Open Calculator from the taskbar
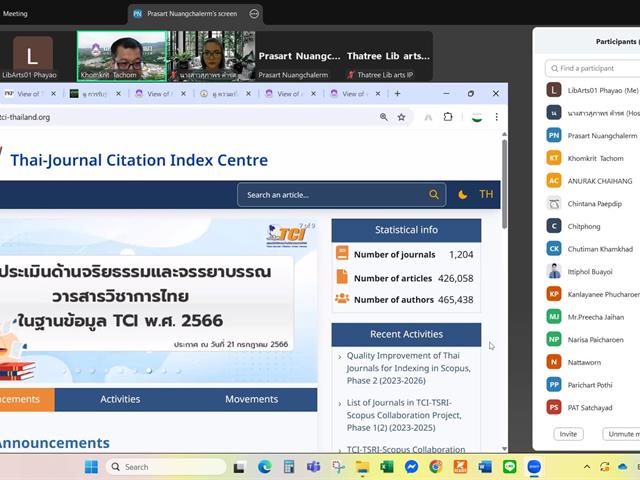The image size is (640, 480). coord(289,467)
